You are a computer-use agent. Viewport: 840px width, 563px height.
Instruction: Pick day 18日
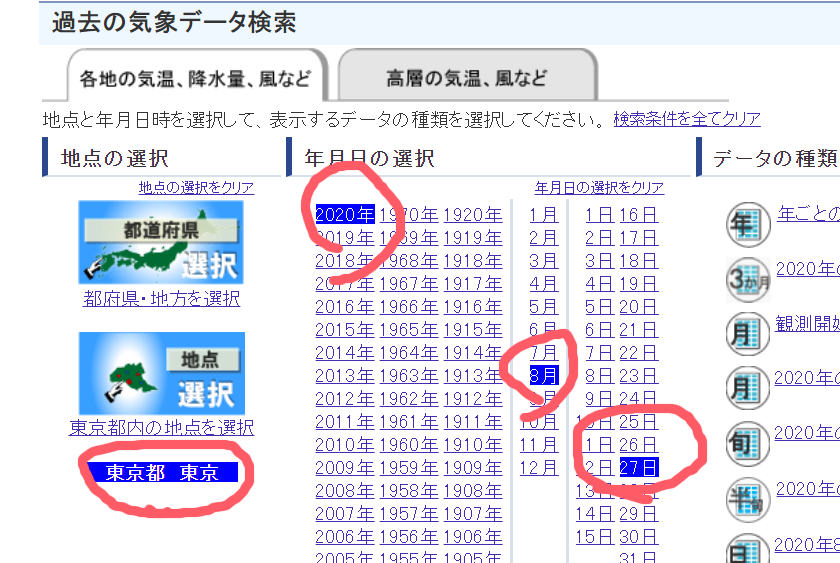click(639, 261)
